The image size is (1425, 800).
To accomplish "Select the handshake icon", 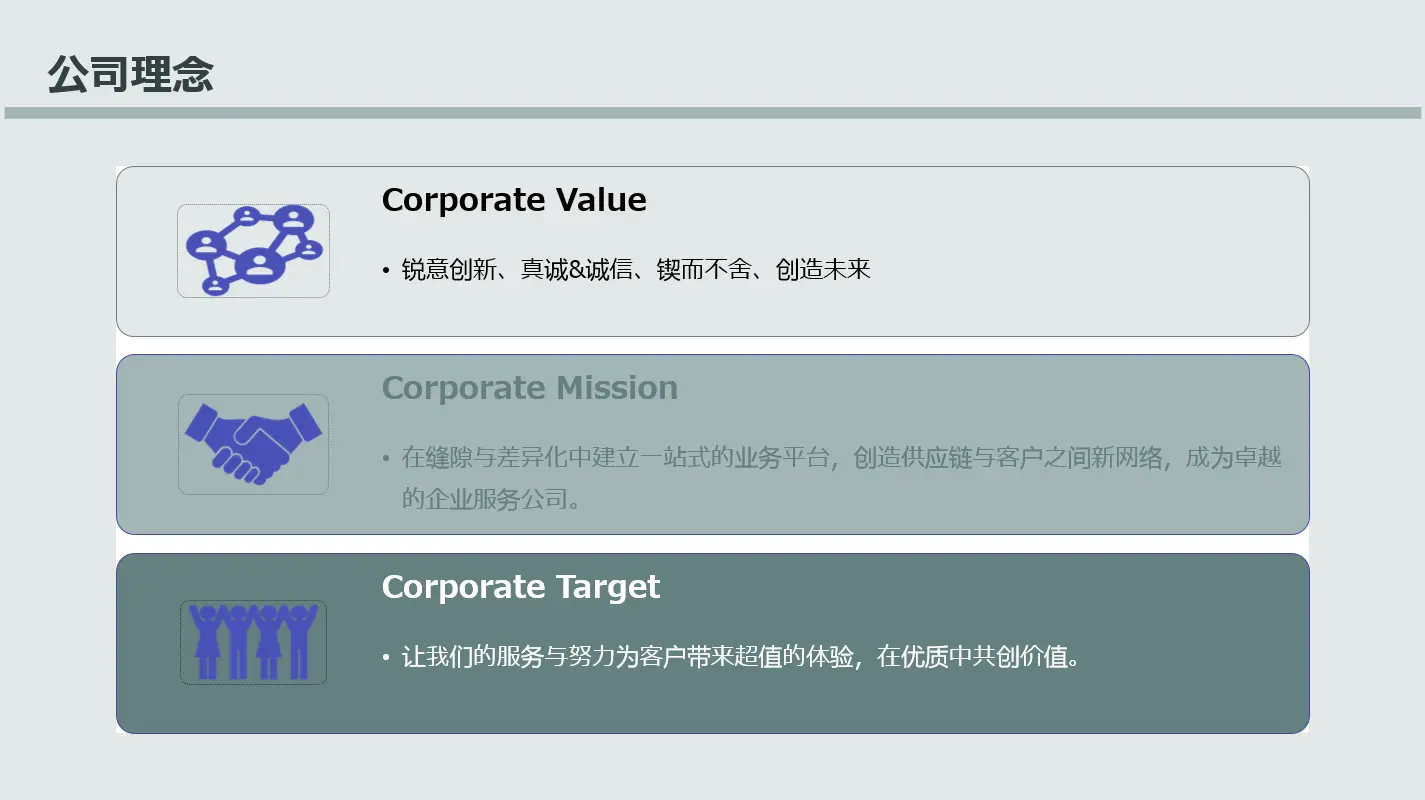I will [x=253, y=444].
